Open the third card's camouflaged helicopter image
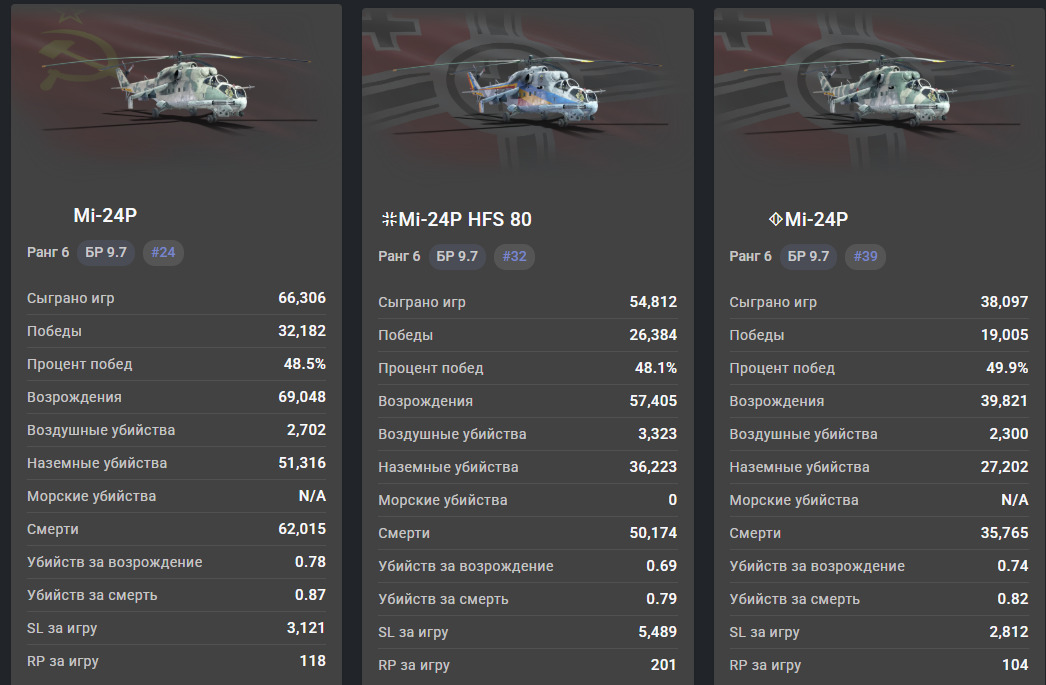This screenshot has width=1046, height=685. (x=880, y=88)
